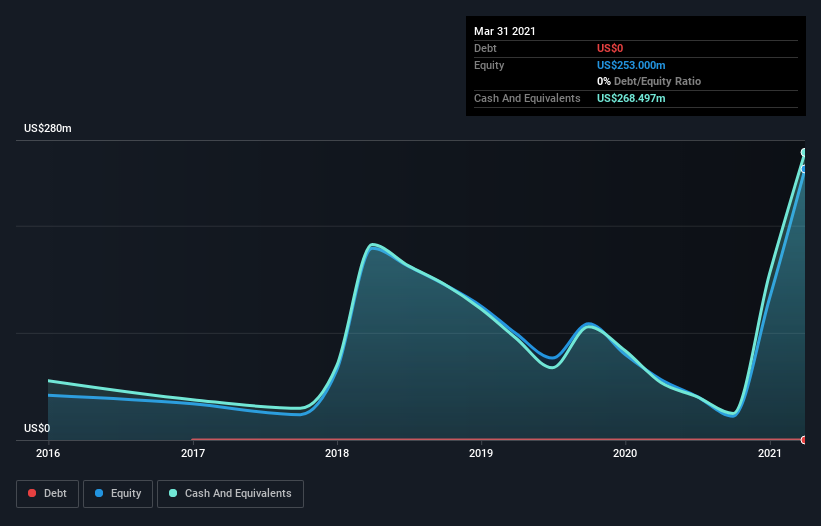Image resolution: width=821 pixels, height=526 pixels.
Task: Click the teal dot in Cash legend
Action: (x=173, y=493)
